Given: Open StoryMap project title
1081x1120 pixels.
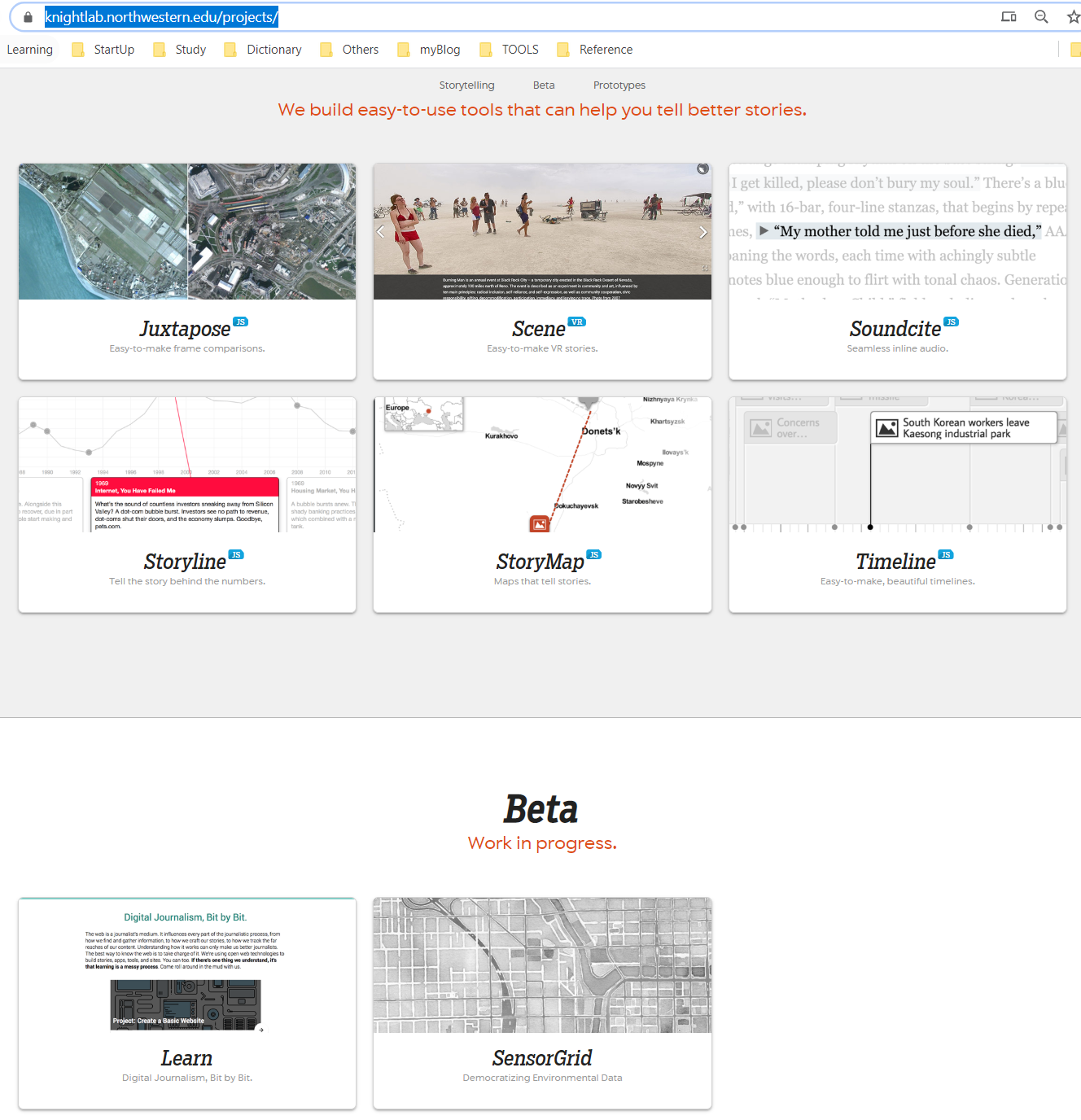Looking at the screenshot, I should [540, 562].
